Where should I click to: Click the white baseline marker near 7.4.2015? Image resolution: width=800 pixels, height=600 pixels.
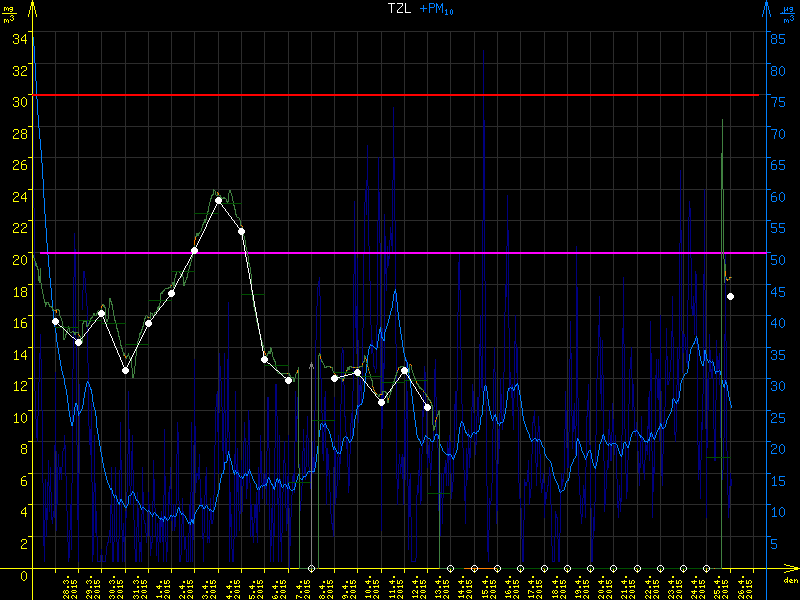[x=311, y=569]
